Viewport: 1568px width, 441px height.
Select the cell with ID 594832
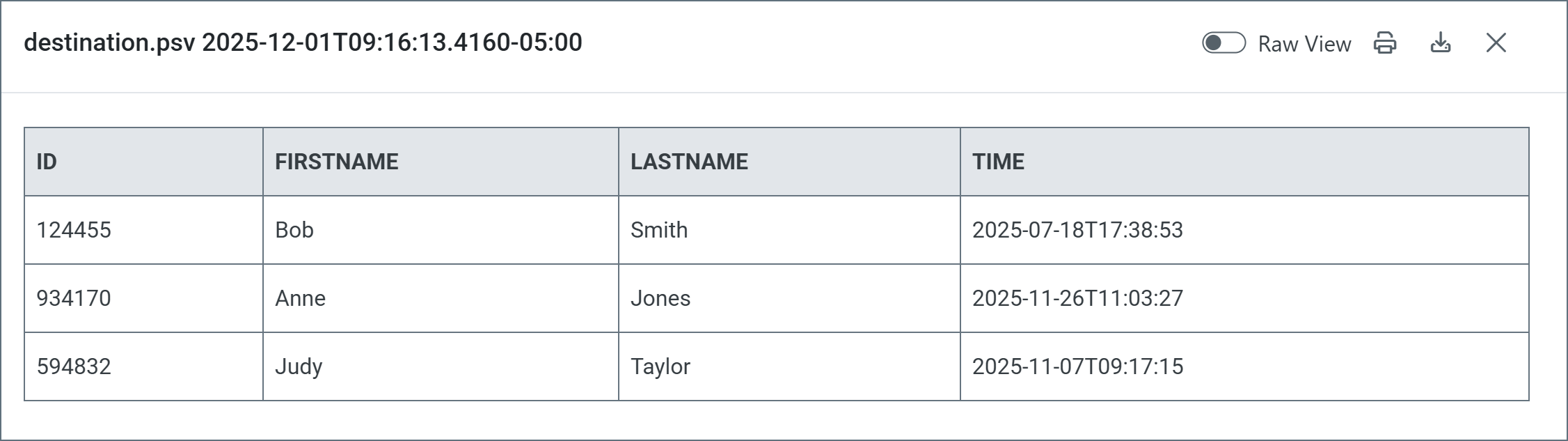74,366
